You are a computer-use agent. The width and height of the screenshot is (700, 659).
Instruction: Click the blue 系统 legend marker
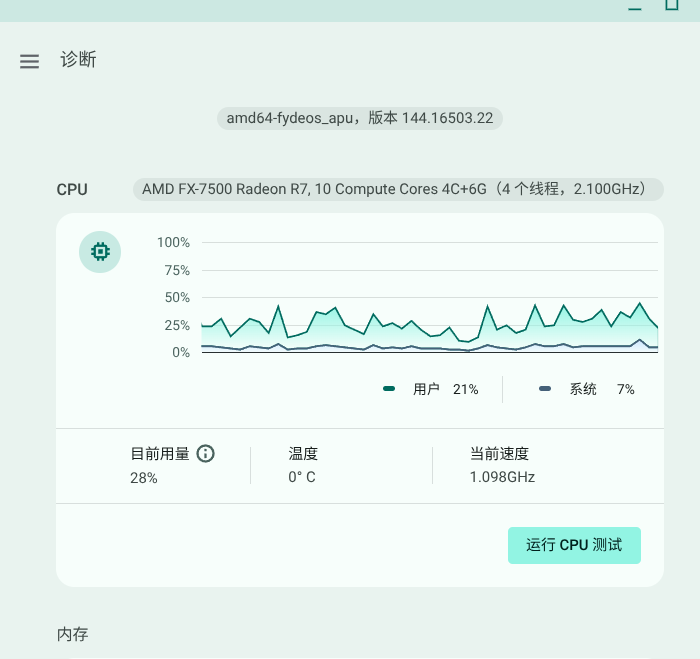pos(545,389)
